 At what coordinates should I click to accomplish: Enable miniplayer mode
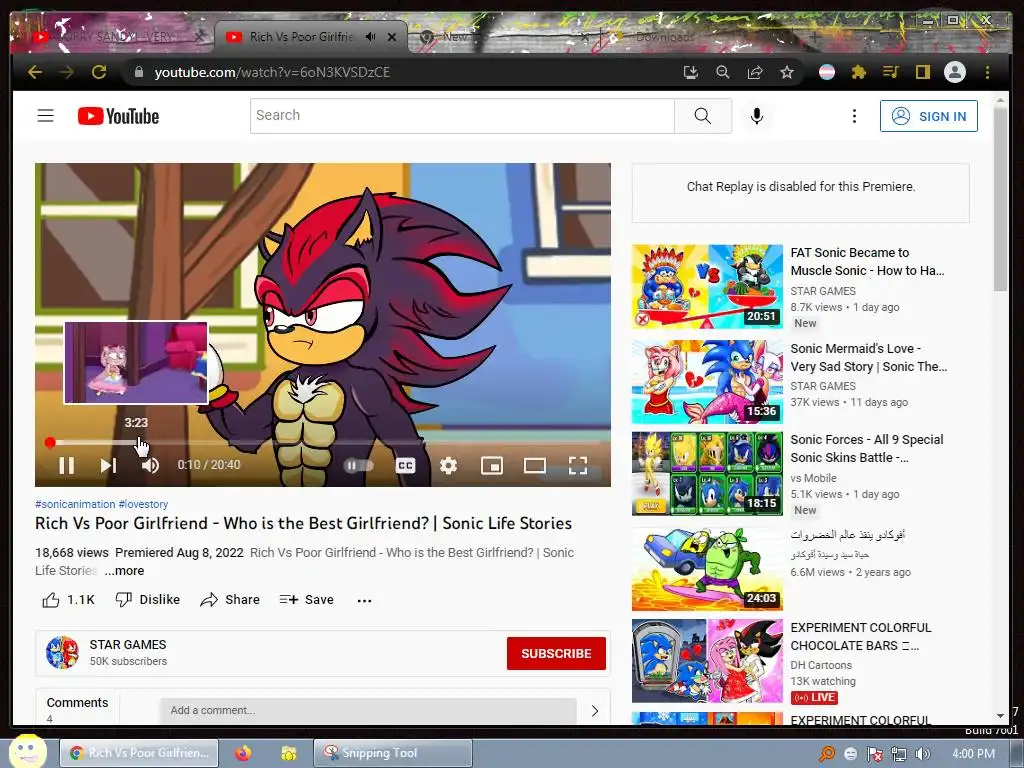pos(492,466)
